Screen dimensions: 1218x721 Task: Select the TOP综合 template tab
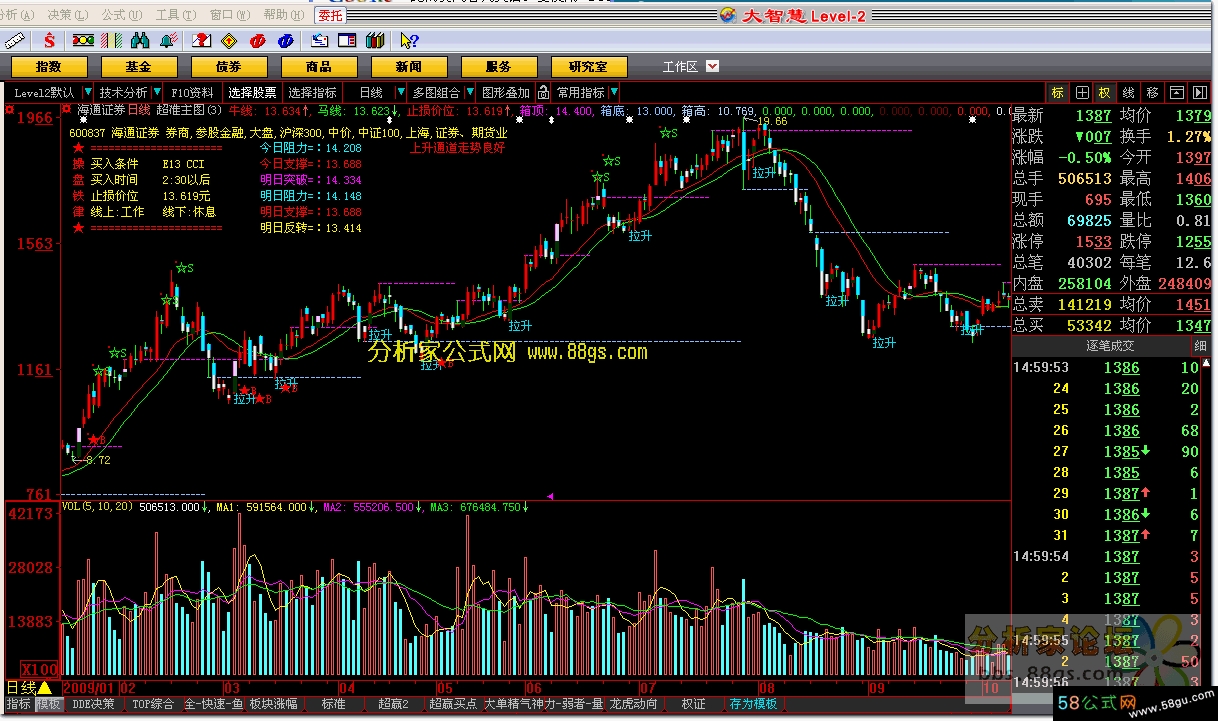click(153, 704)
